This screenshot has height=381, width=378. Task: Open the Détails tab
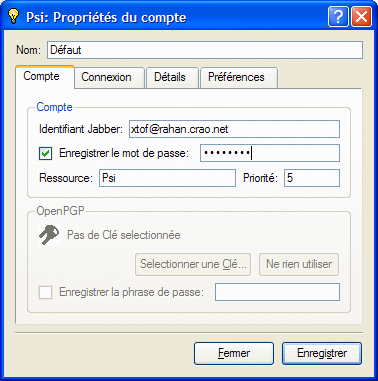[172, 77]
